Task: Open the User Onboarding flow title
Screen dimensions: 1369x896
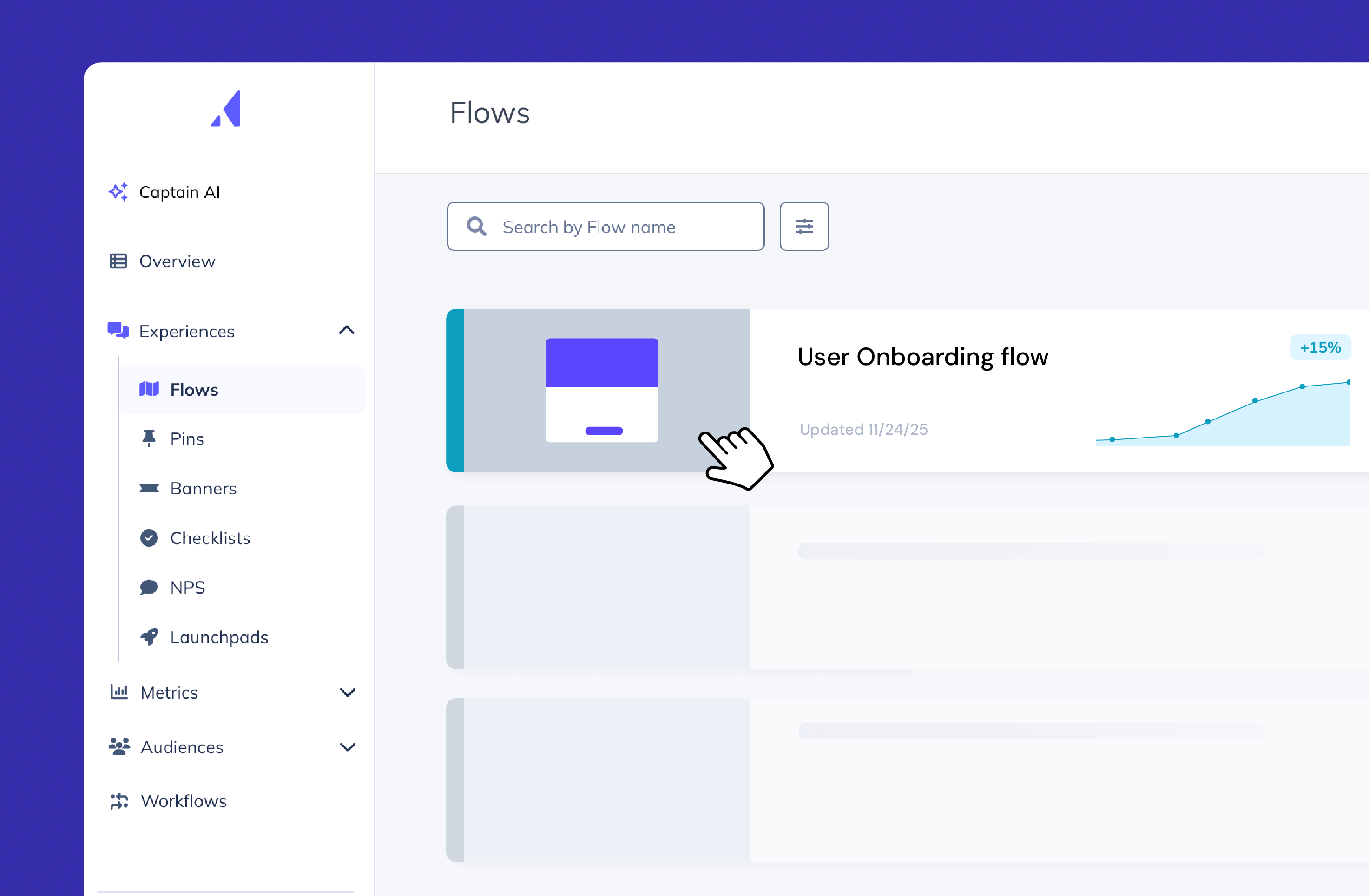Action: tap(922, 357)
